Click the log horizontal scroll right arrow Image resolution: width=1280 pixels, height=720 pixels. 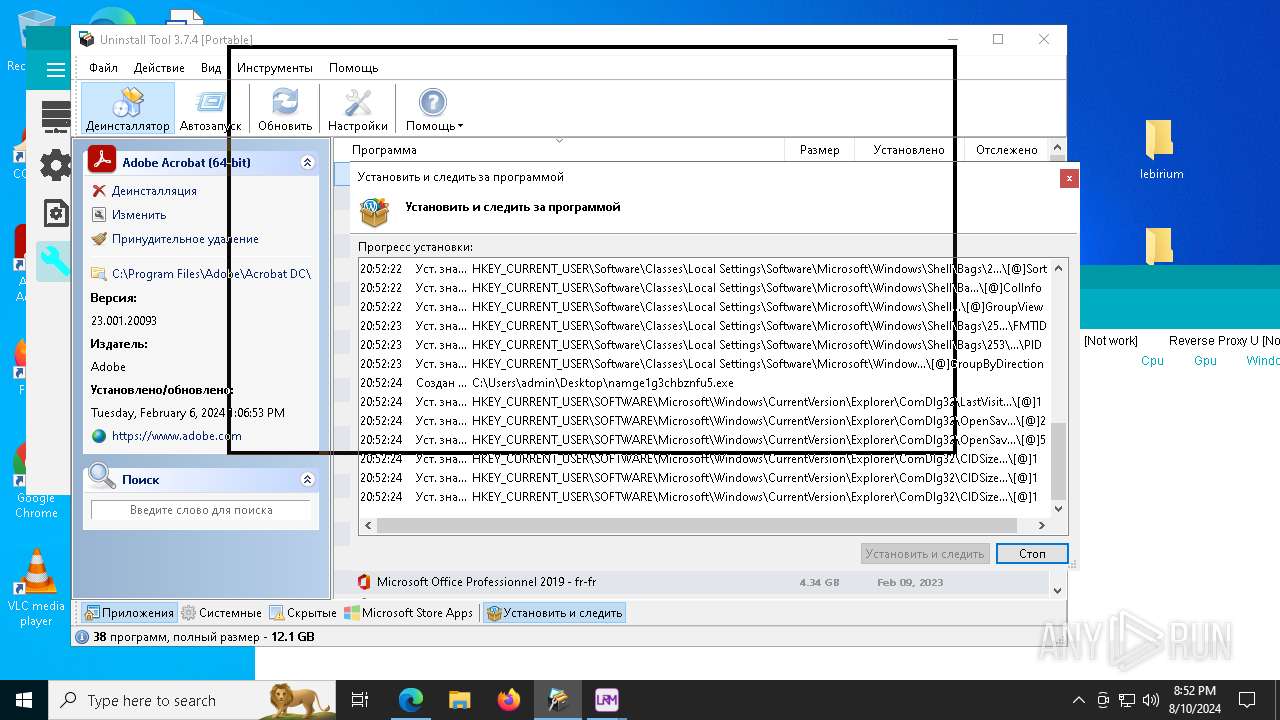click(x=1041, y=525)
